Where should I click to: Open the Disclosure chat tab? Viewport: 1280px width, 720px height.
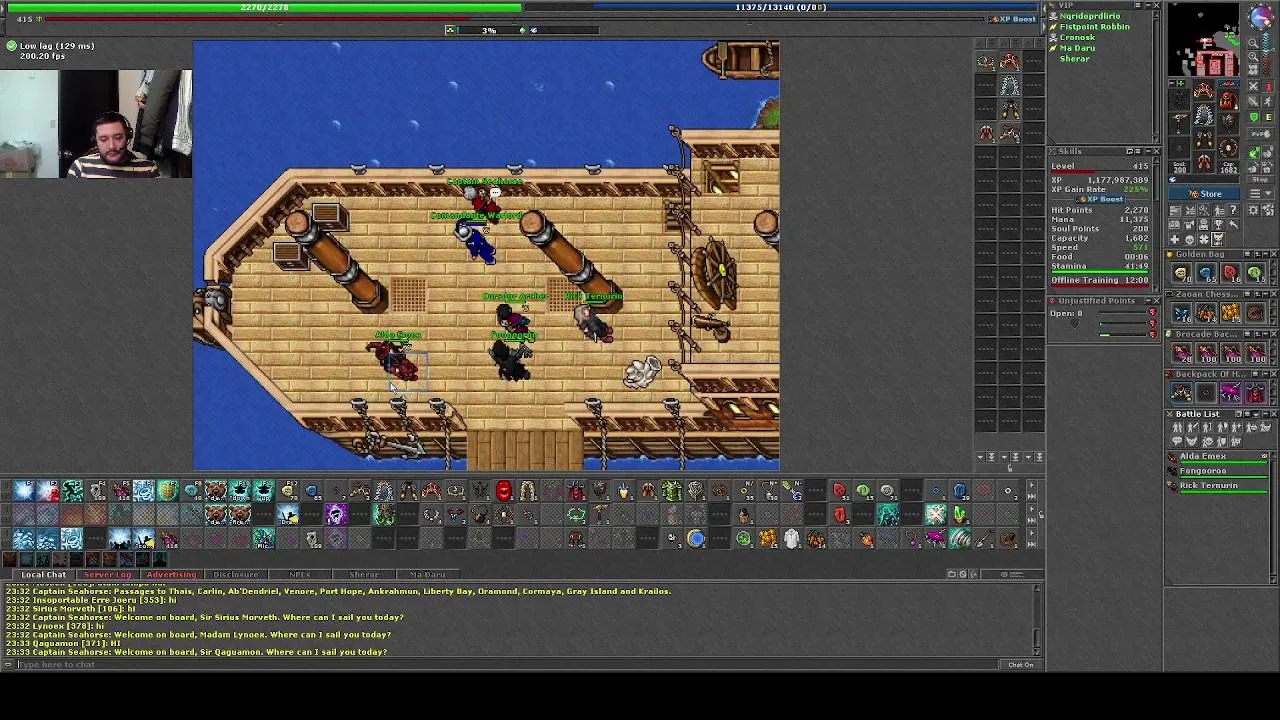pos(236,574)
